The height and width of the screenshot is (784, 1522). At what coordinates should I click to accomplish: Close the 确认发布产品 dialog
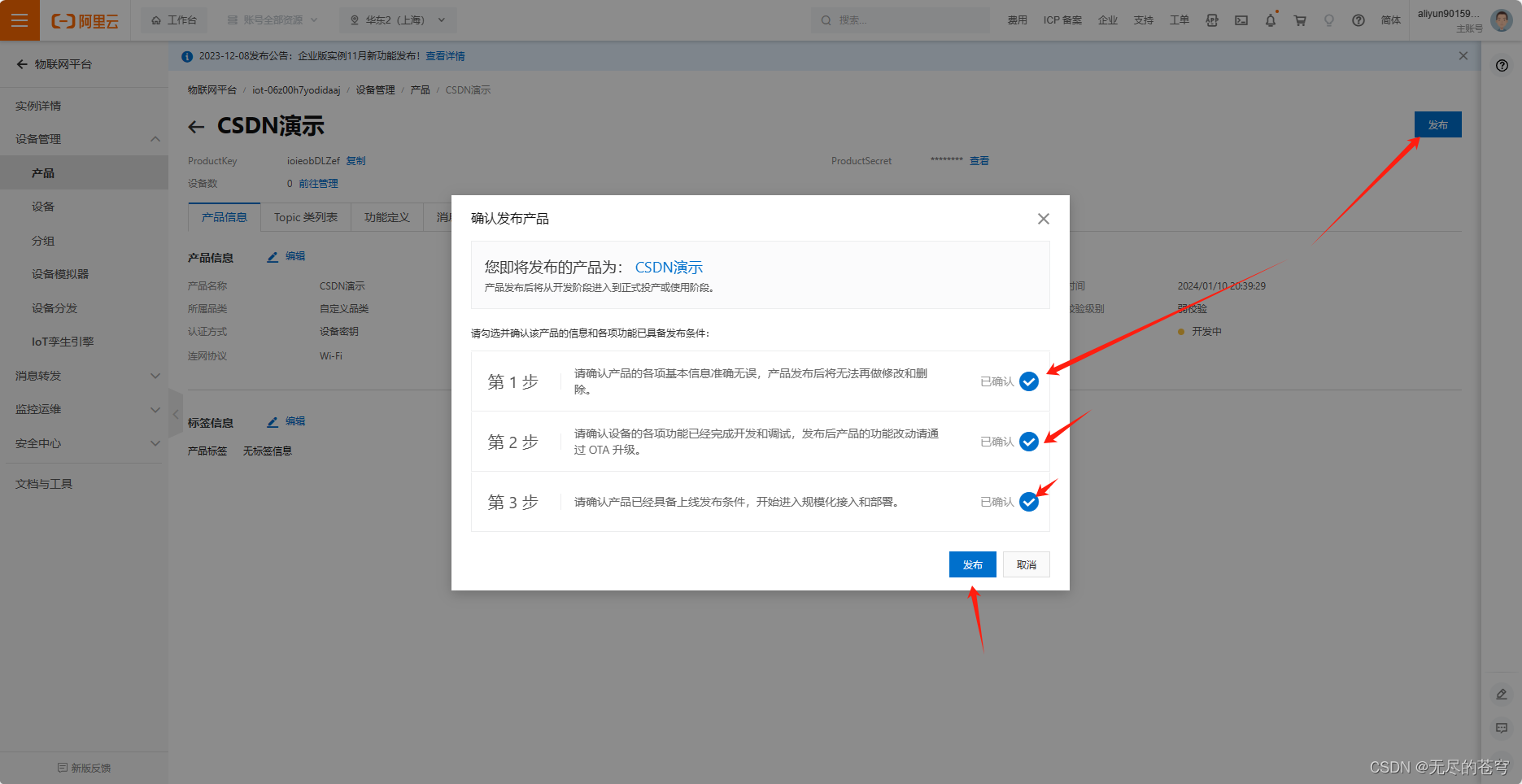click(x=1044, y=219)
